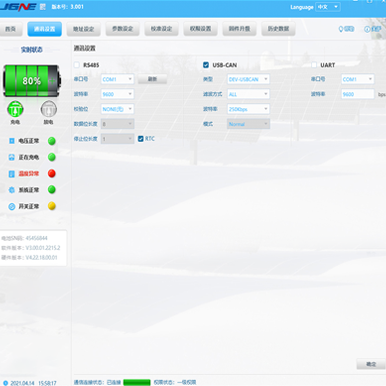
Task: Click the refresh button beside COM1
Action: point(152,79)
